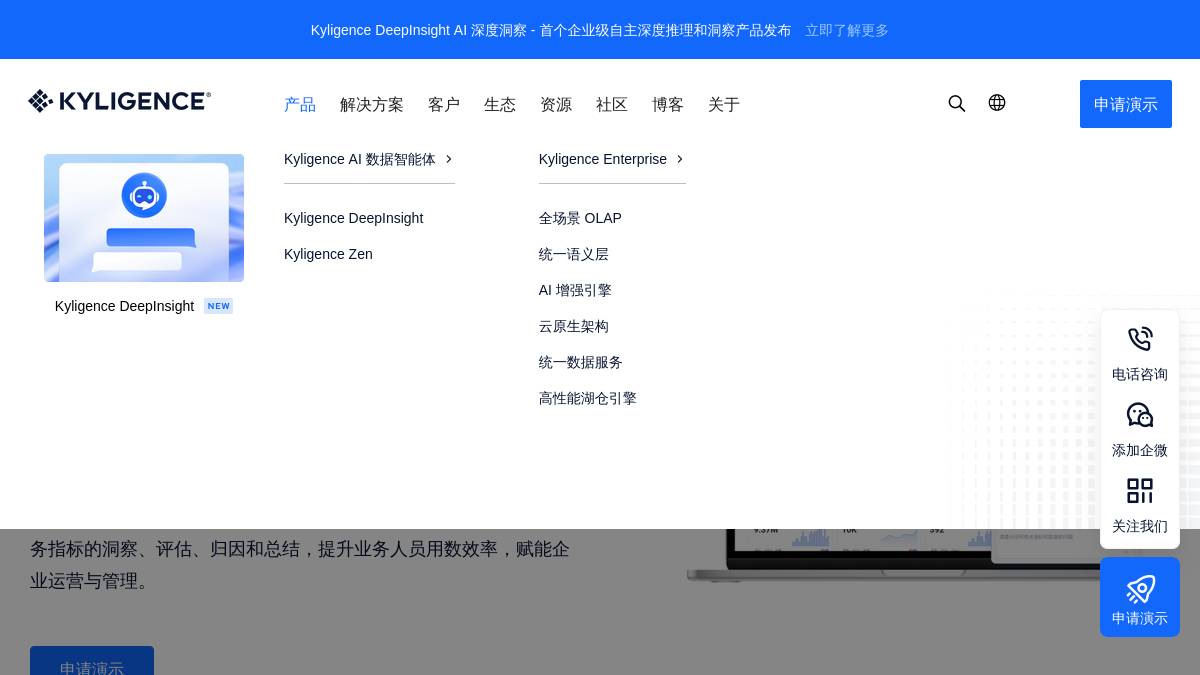The width and height of the screenshot is (1200, 675).
Task: Open 云原生架构 link
Action: [x=574, y=326]
